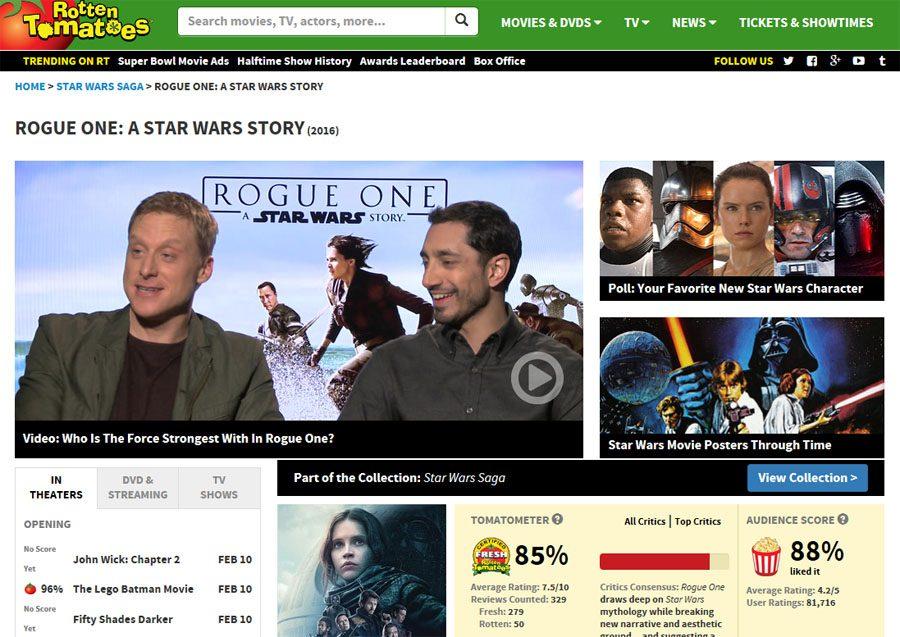
Task: Open The Lego Batman Movie listing
Action: 133,589
